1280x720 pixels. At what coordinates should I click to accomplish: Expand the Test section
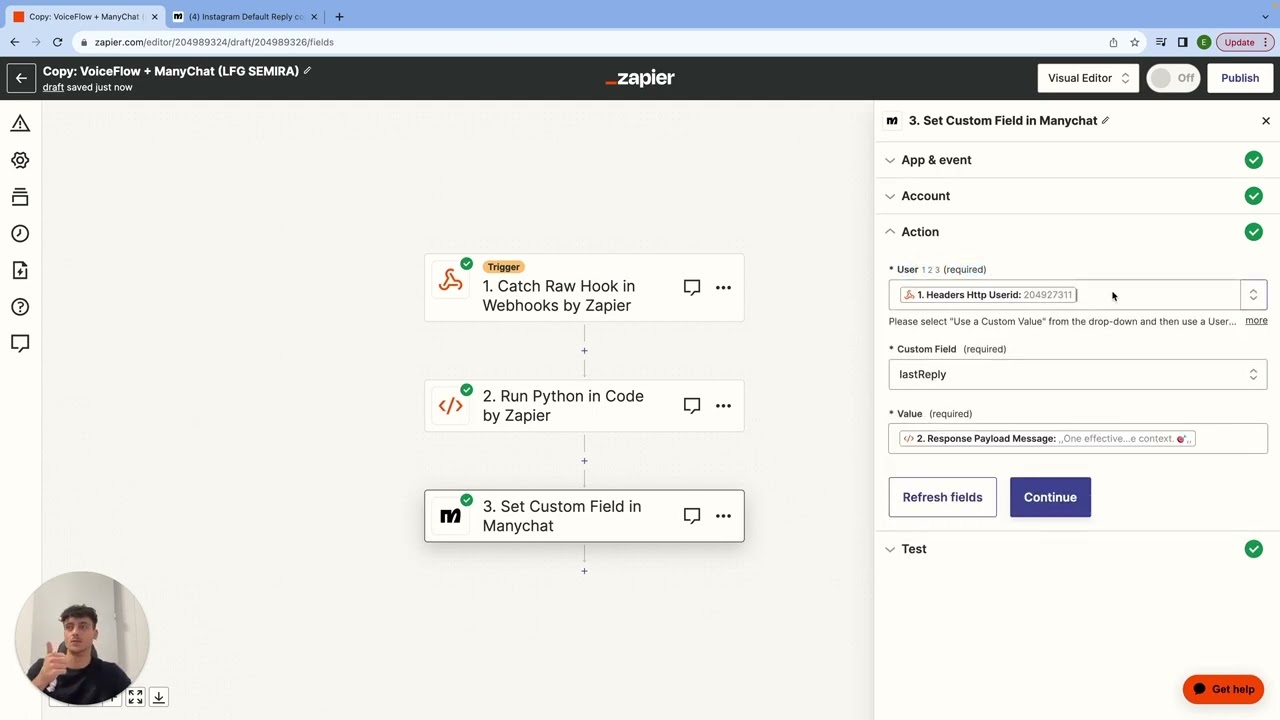tap(1076, 549)
